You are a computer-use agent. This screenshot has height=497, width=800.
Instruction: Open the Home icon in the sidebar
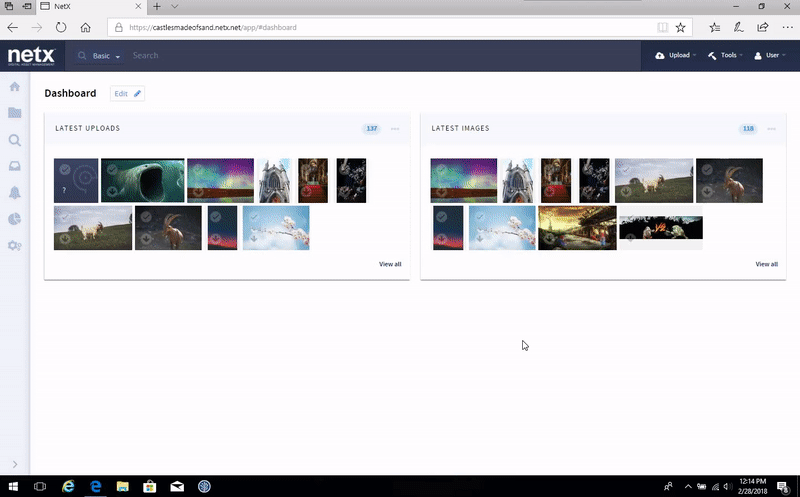click(15, 87)
